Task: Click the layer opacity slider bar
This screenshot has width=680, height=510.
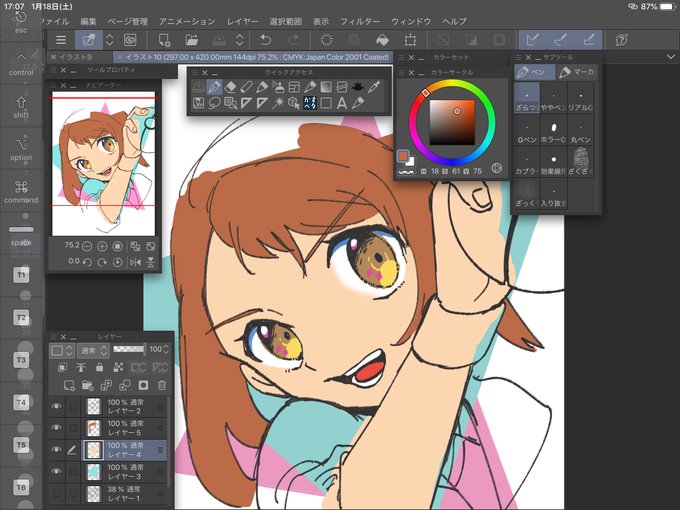Action: coord(129,349)
